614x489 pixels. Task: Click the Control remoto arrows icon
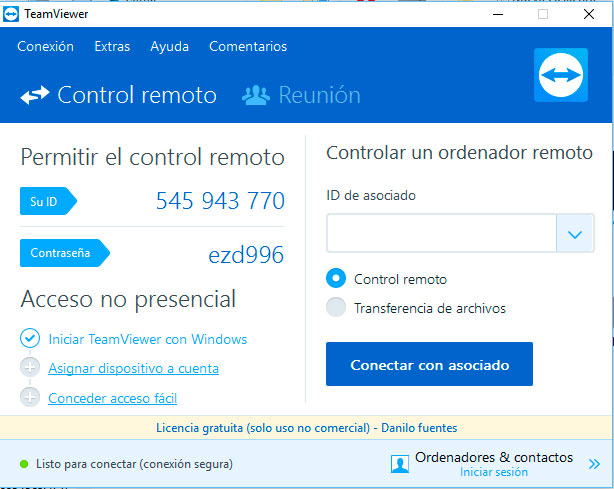[35, 95]
